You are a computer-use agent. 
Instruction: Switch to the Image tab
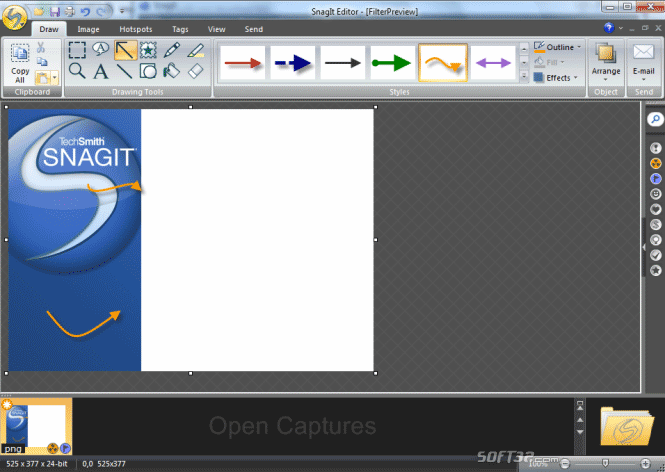coord(88,29)
